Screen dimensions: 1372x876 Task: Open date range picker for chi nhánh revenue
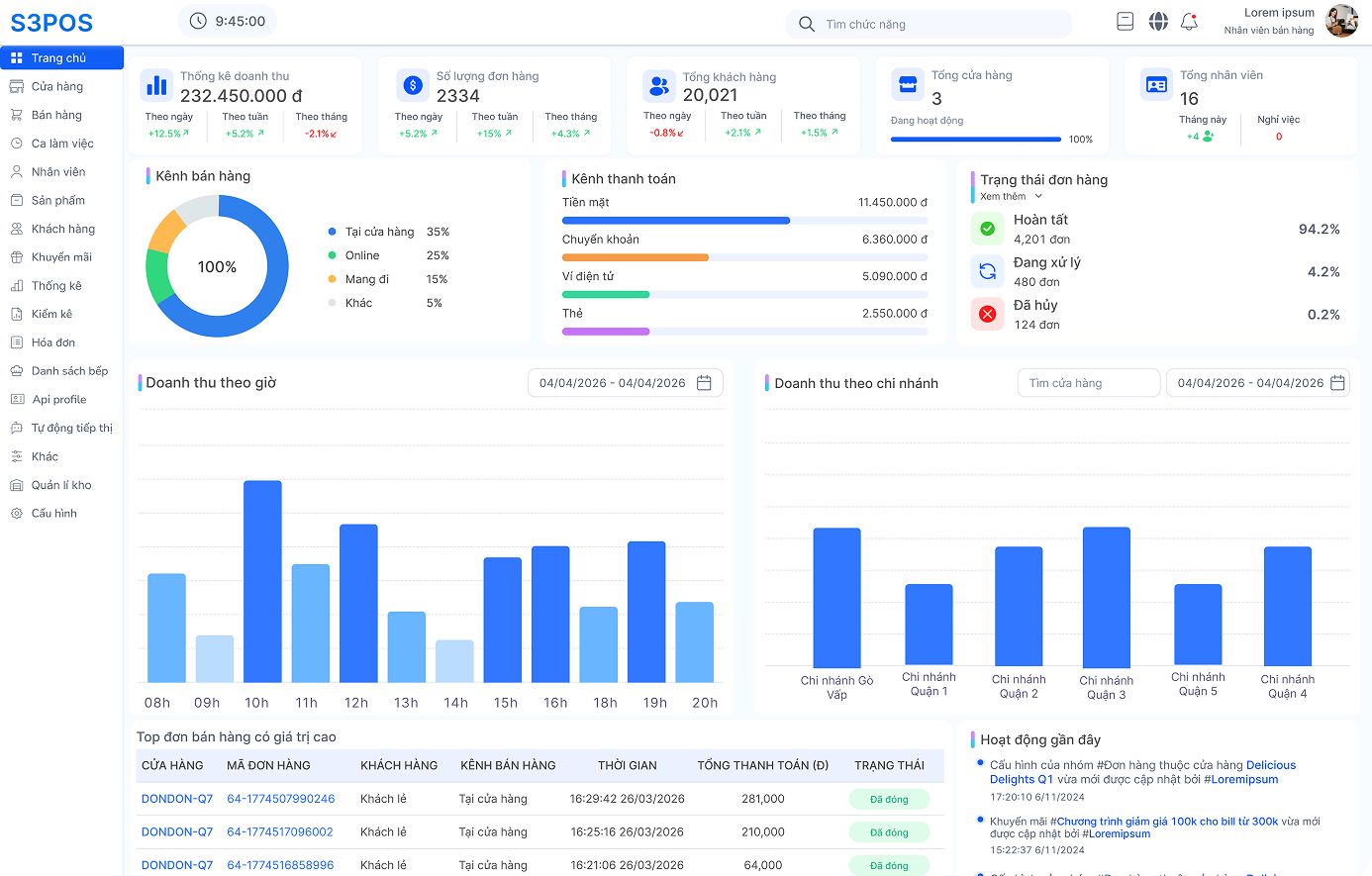point(1258,383)
